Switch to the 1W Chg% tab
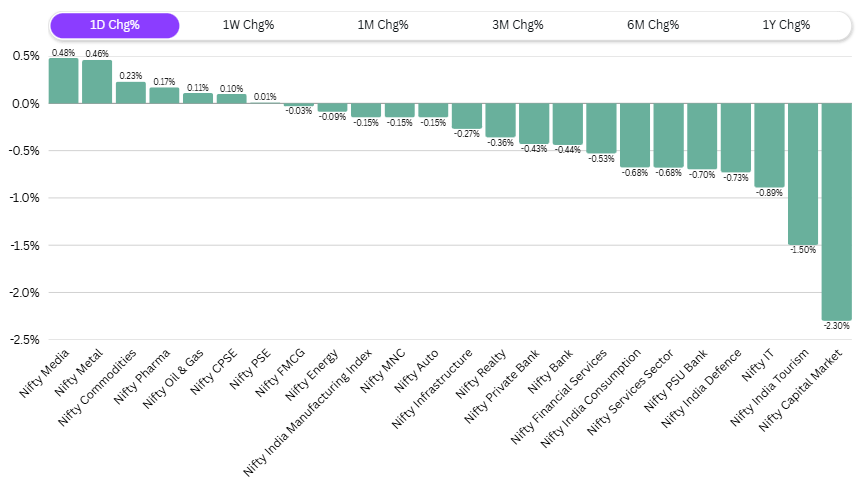863x487 pixels. coord(248,25)
